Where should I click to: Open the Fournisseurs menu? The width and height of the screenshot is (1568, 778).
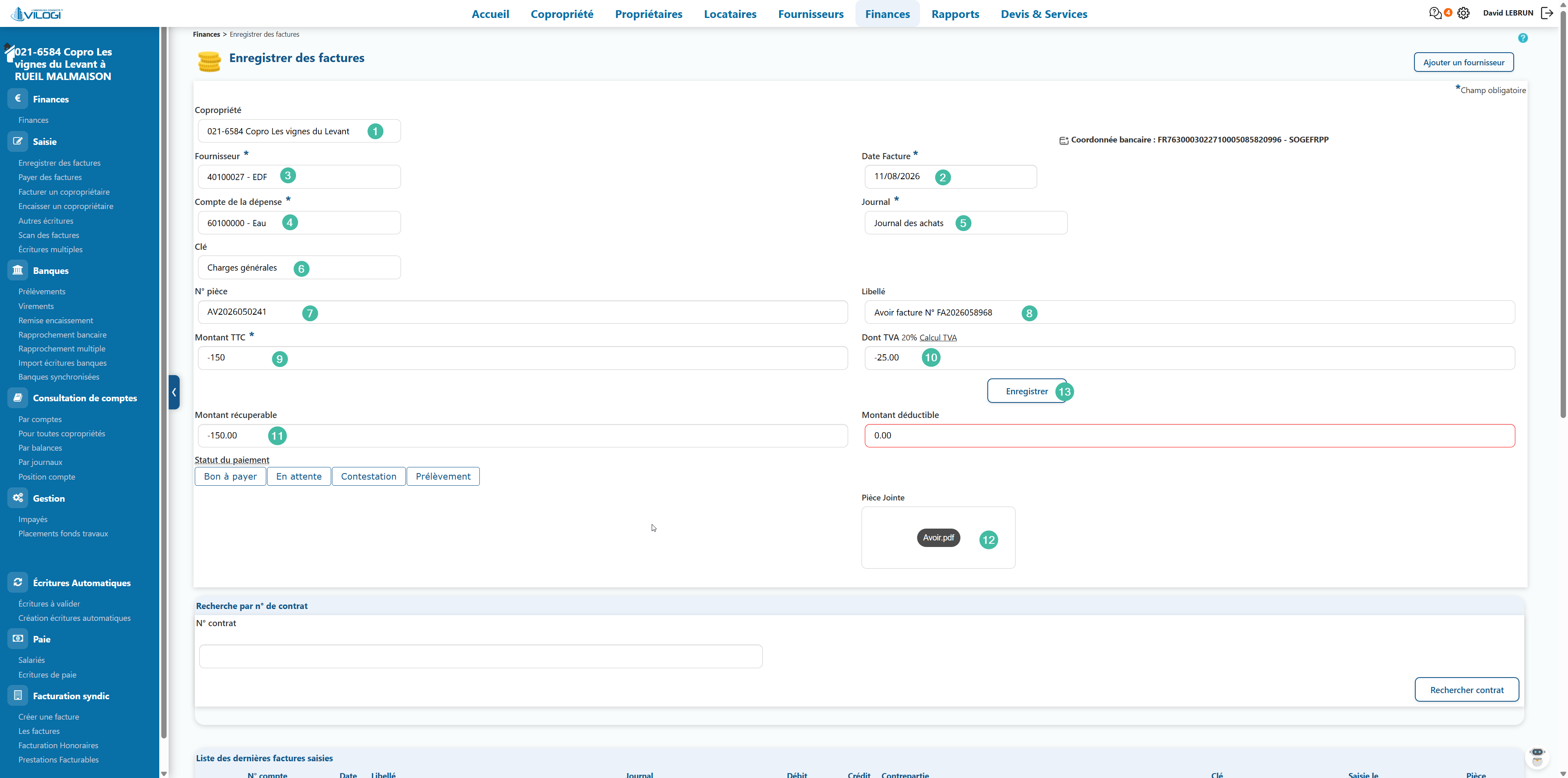[811, 14]
